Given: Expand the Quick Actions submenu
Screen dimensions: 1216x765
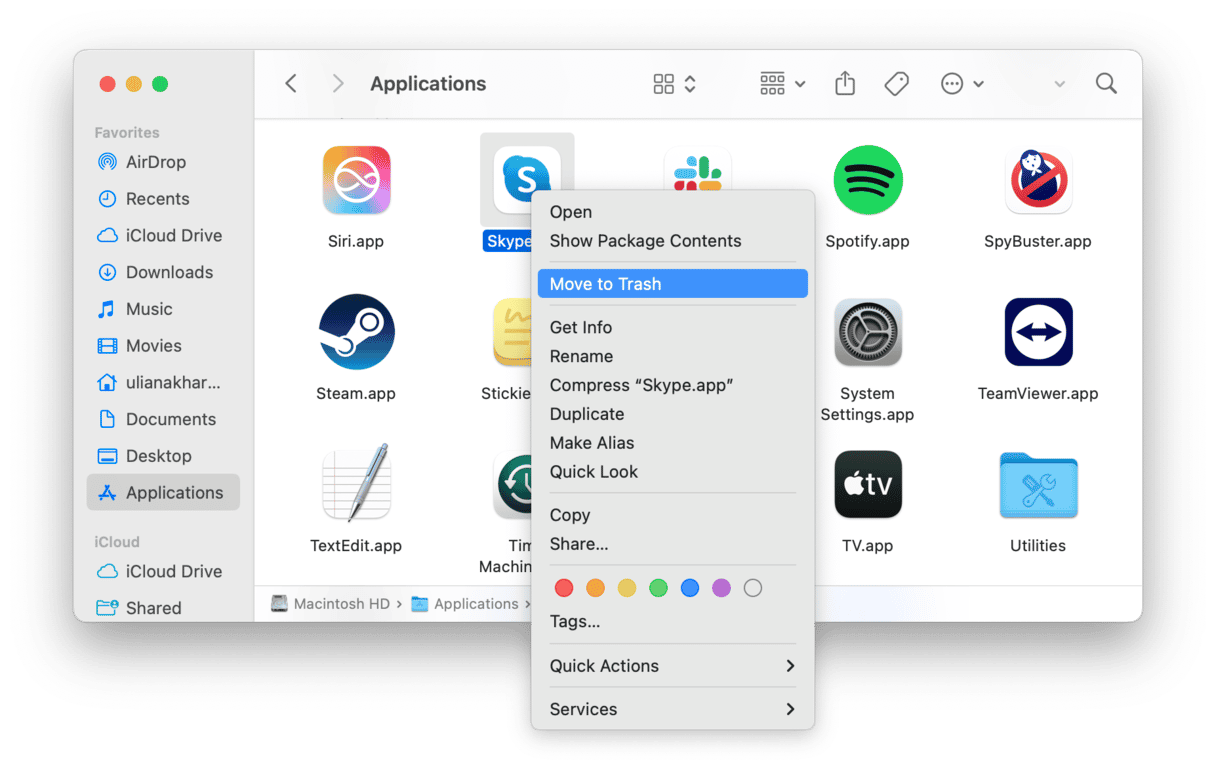Looking at the screenshot, I should click(672, 666).
